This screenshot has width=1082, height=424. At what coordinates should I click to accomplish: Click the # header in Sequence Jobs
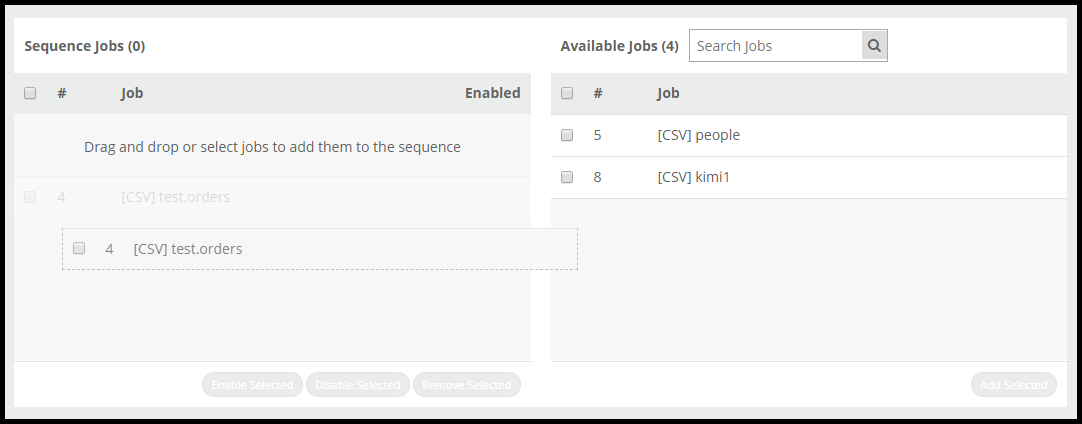pos(61,93)
